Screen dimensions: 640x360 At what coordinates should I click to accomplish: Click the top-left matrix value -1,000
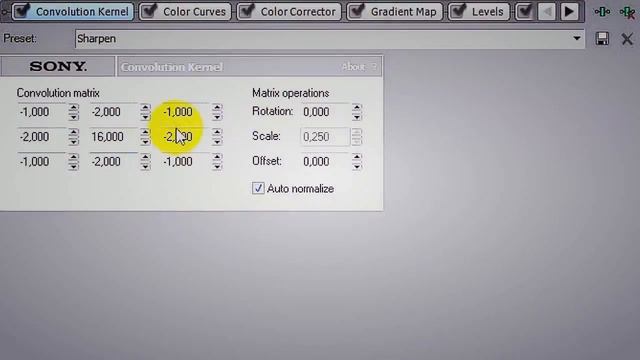(42, 112)
